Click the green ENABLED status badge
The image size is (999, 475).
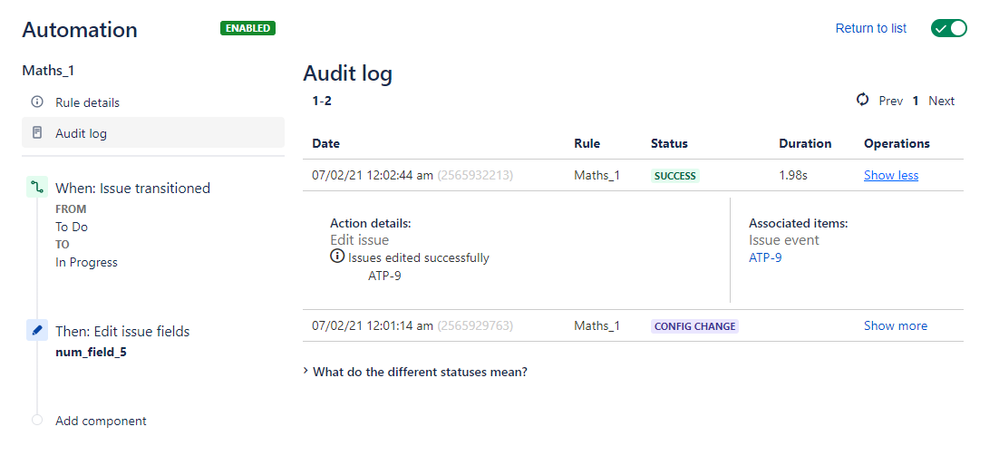248,28
